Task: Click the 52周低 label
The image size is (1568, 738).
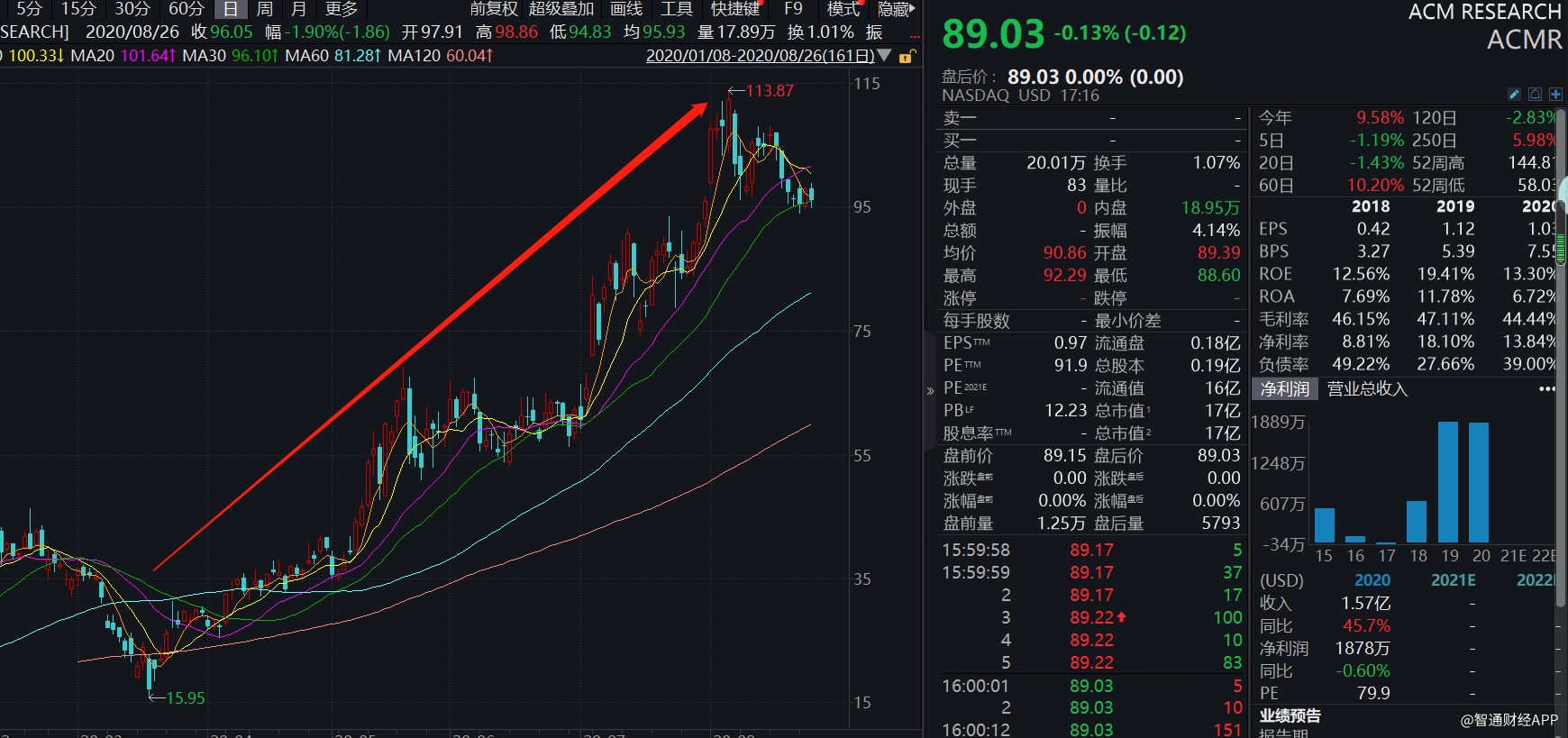Action: [x=1438, y=186]
